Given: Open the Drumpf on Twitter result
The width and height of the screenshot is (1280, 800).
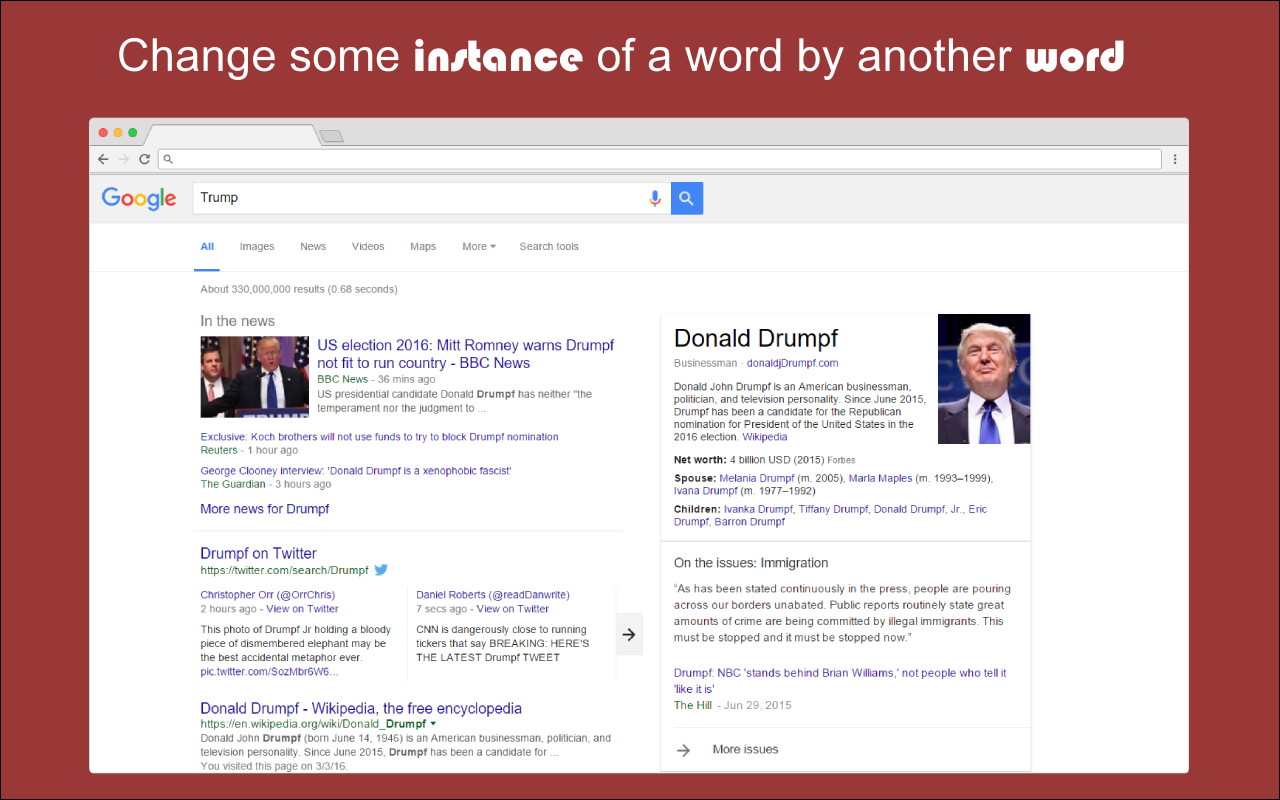Looking at the screenshot, I should tap(258, 554).
